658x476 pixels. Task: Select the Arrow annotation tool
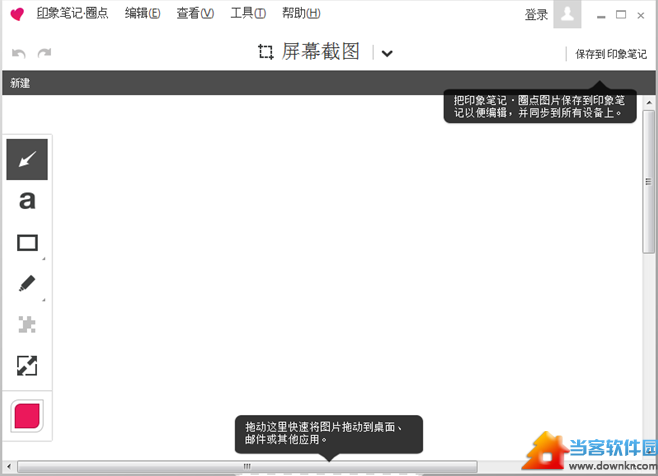click(27, 160)
